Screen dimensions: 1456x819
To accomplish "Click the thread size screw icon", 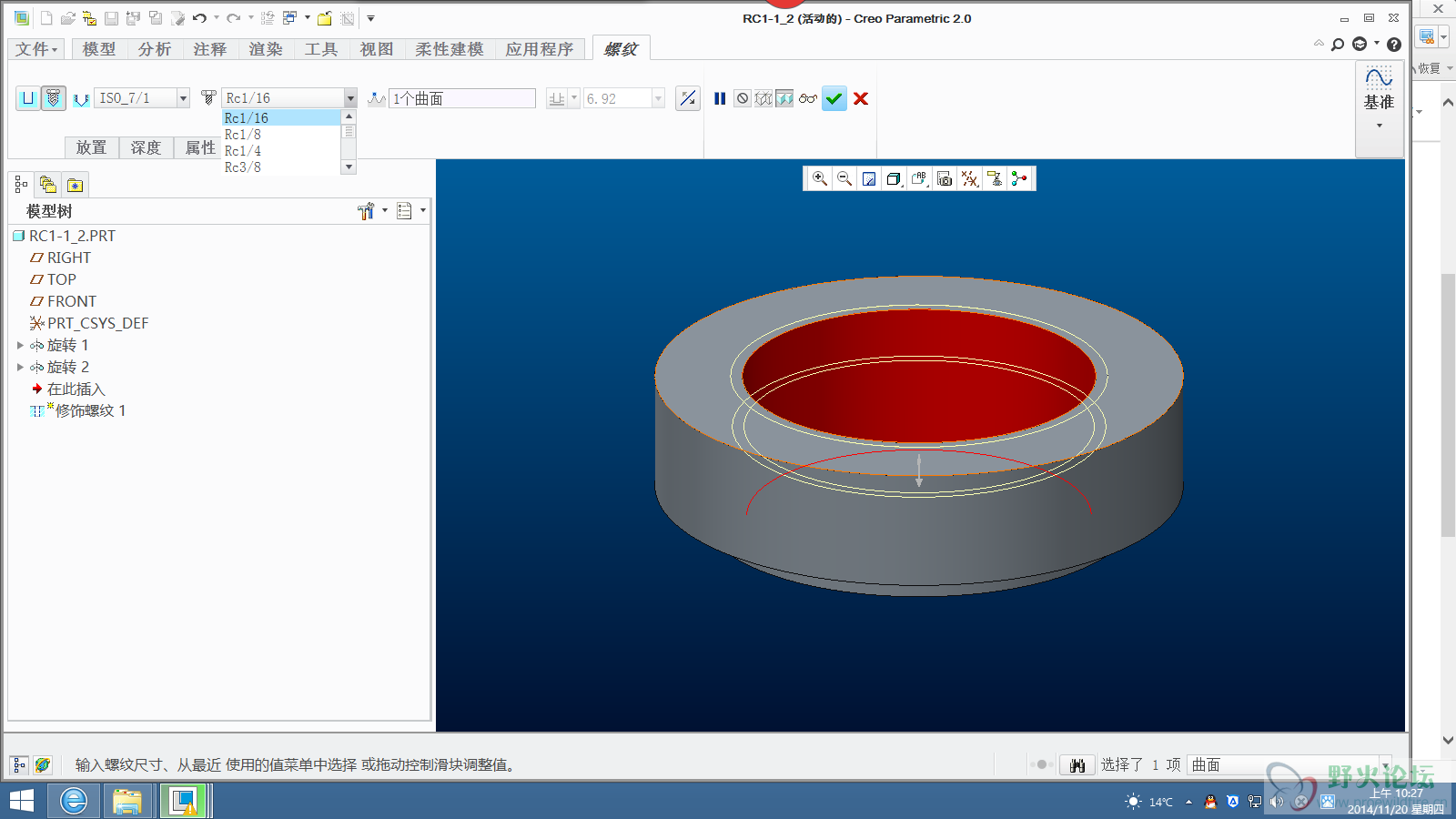I will coord(208,97).
